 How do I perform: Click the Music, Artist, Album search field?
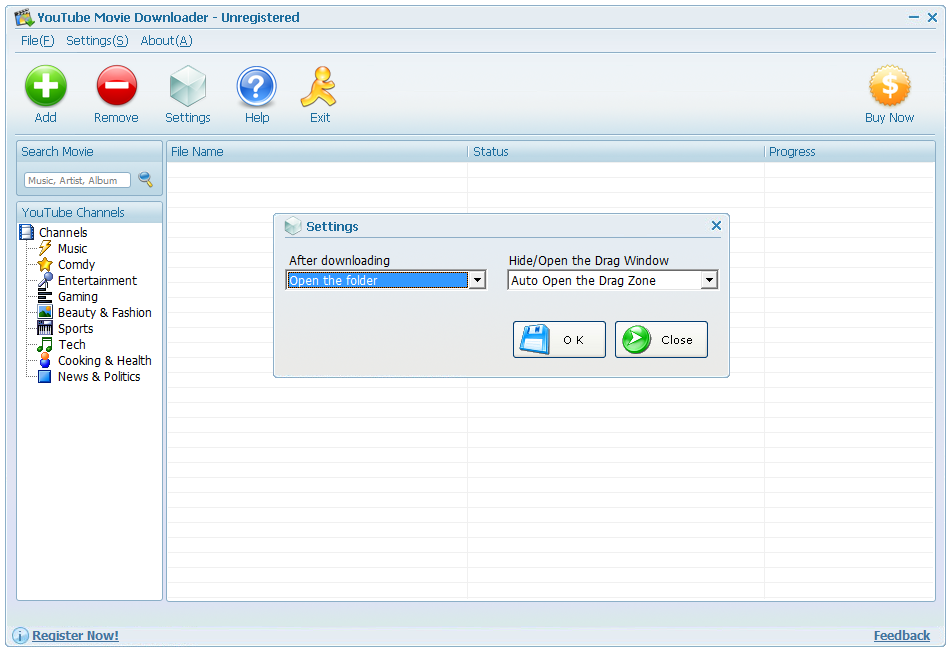(77, 180)
